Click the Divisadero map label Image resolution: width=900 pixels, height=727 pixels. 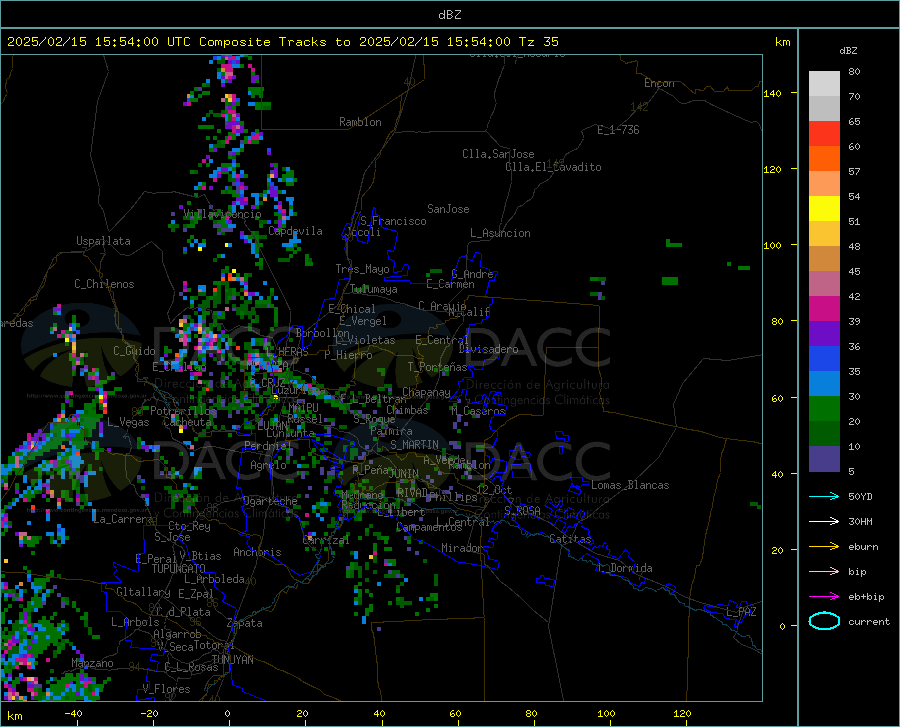(x=488, y=349)
